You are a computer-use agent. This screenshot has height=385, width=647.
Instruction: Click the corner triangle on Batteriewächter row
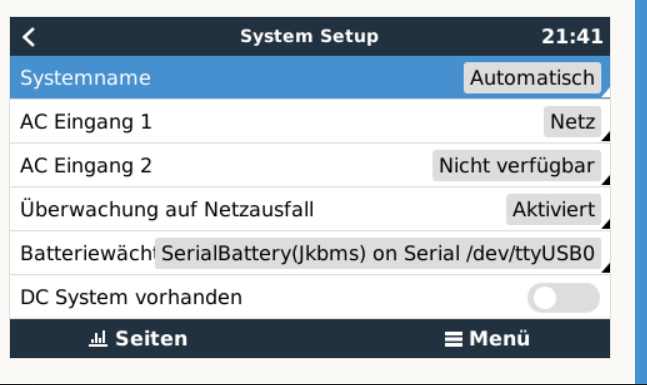606,268
